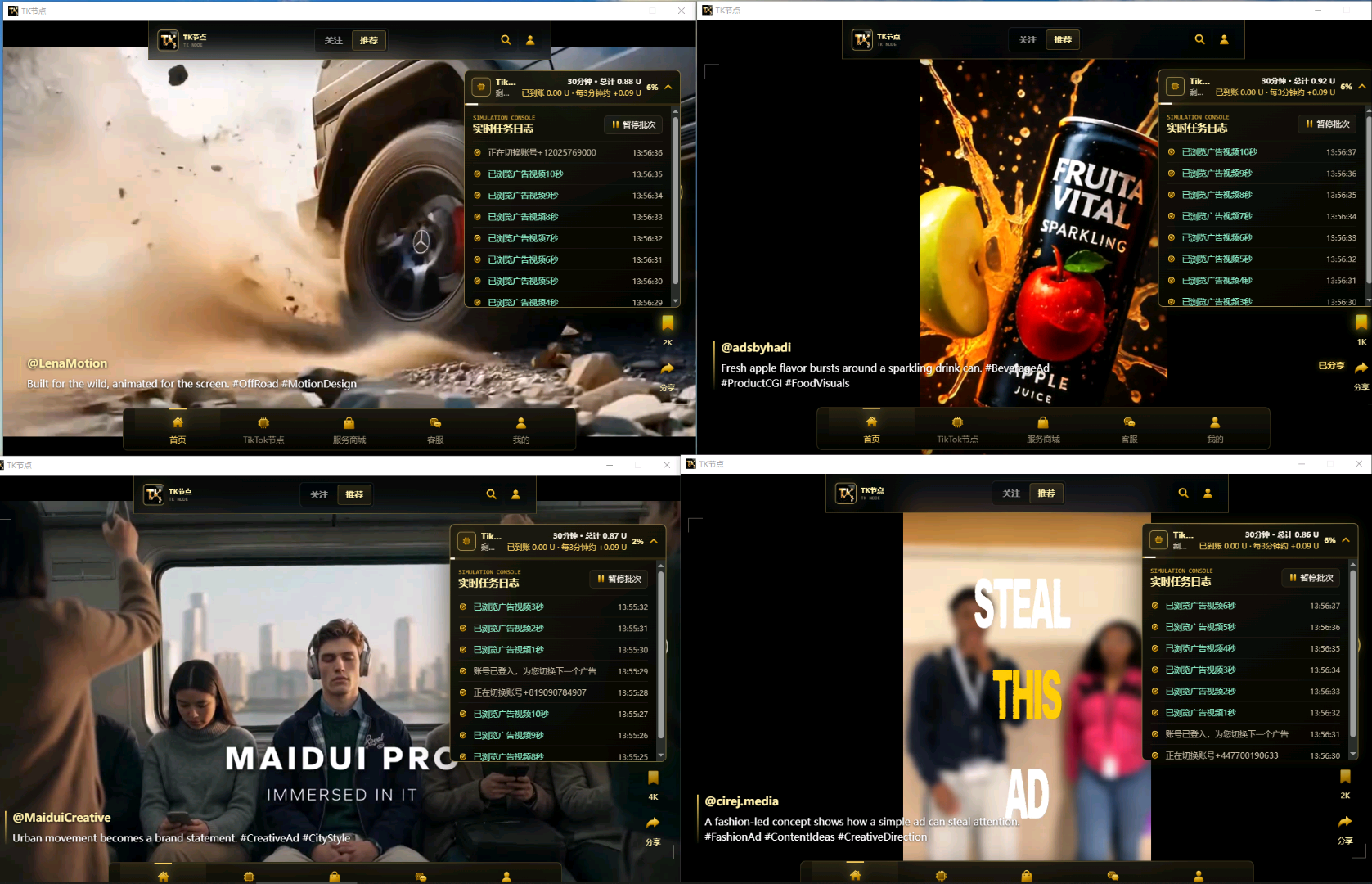Click the log scrollbar in the @LenaMotion window

click(x=675, y=201)
